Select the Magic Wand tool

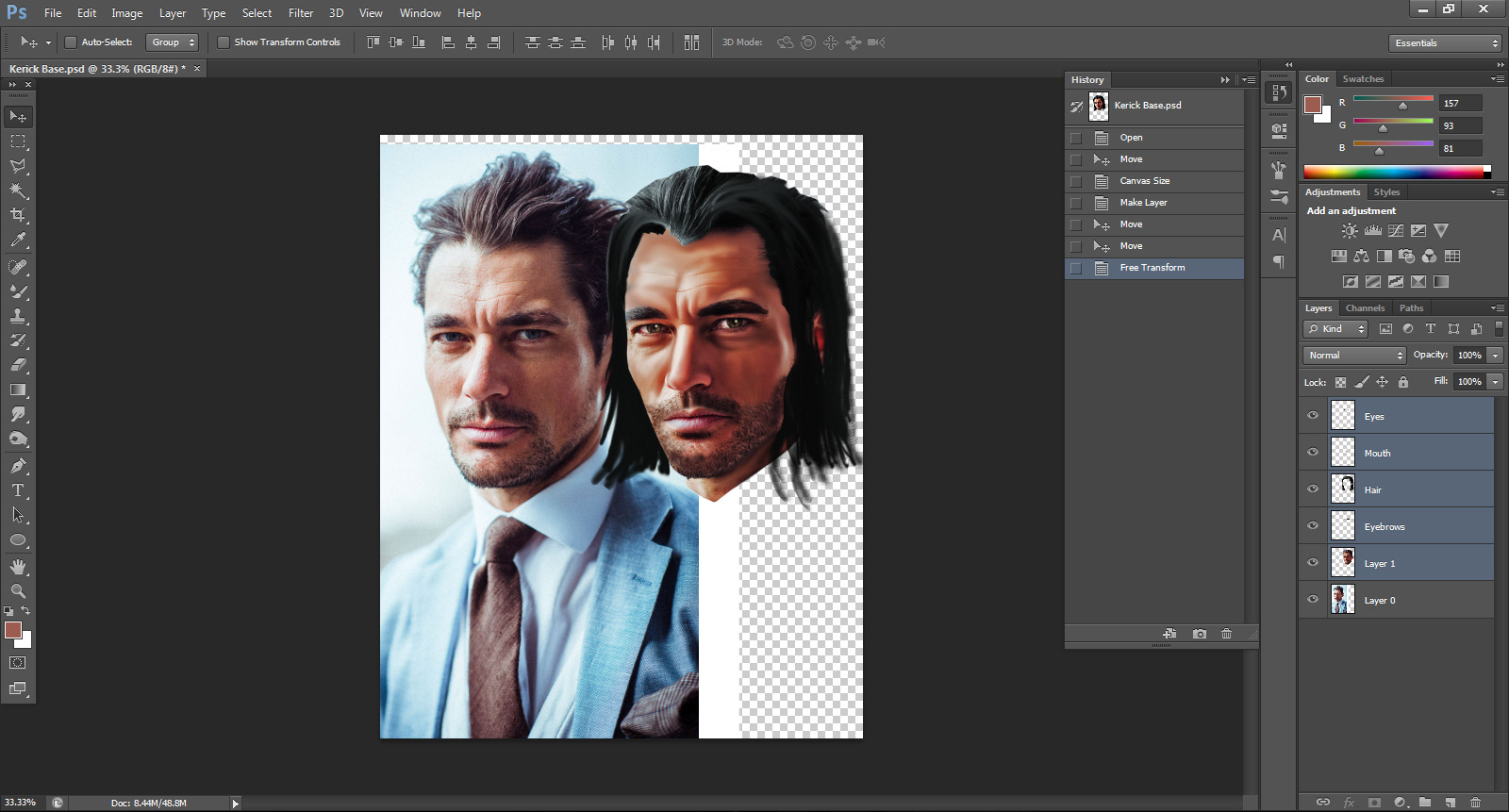pos(18,191)
